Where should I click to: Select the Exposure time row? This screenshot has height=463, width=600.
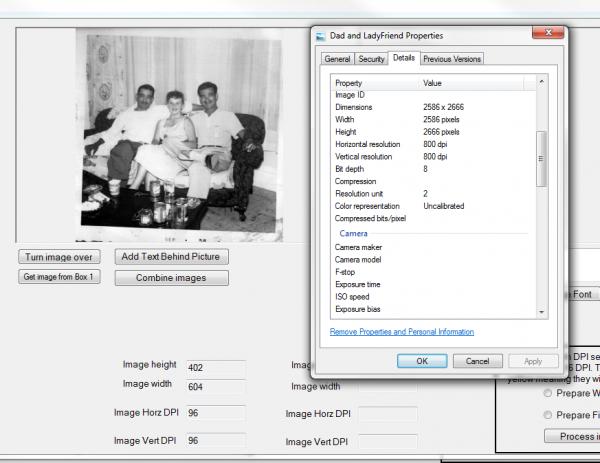pyautogui.click(x=433, y=284)
